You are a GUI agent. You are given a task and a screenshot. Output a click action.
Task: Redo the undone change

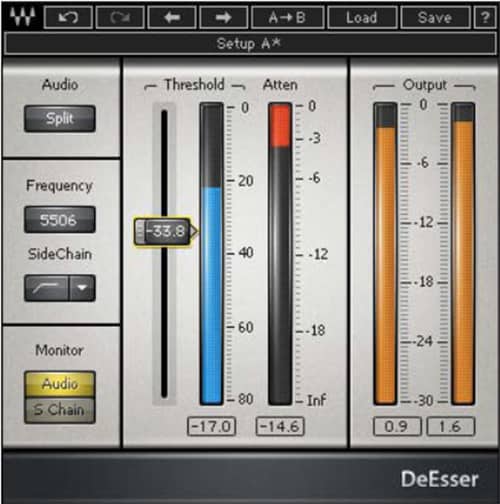120,17
